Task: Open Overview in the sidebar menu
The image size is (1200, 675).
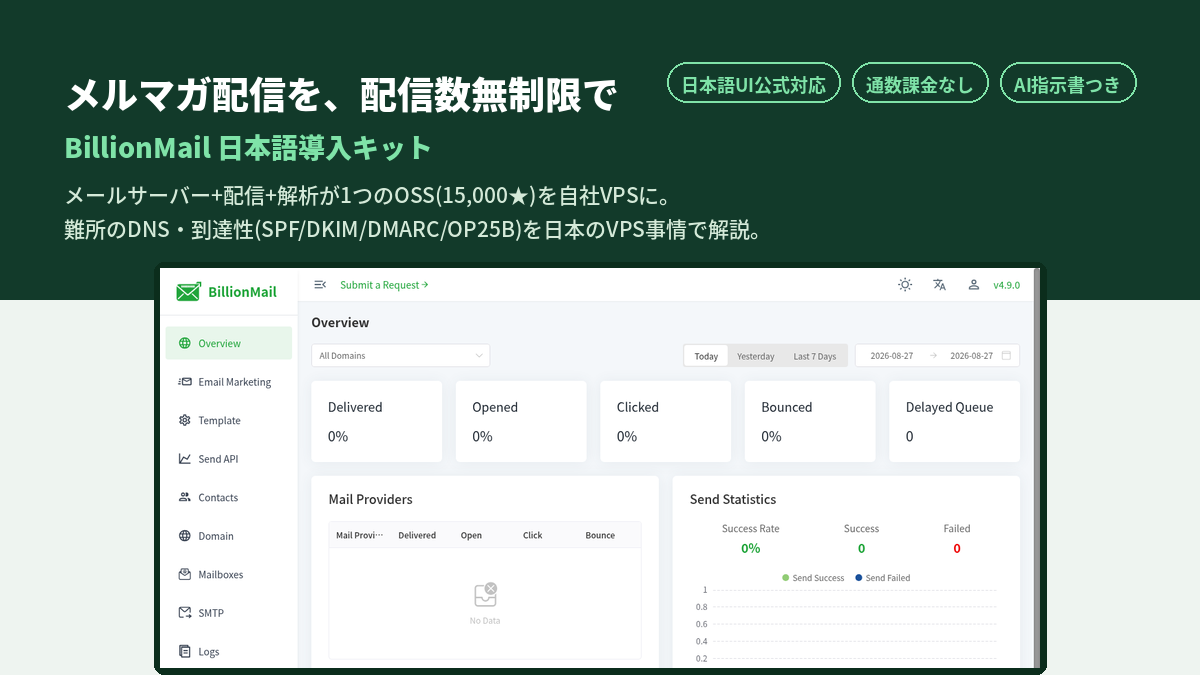Action: point(229,343)
